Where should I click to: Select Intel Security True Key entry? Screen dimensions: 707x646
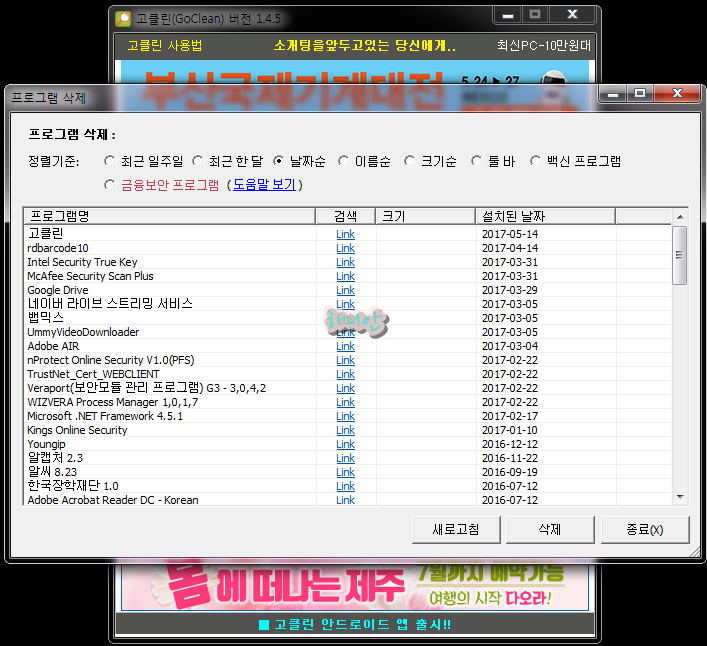82,262
